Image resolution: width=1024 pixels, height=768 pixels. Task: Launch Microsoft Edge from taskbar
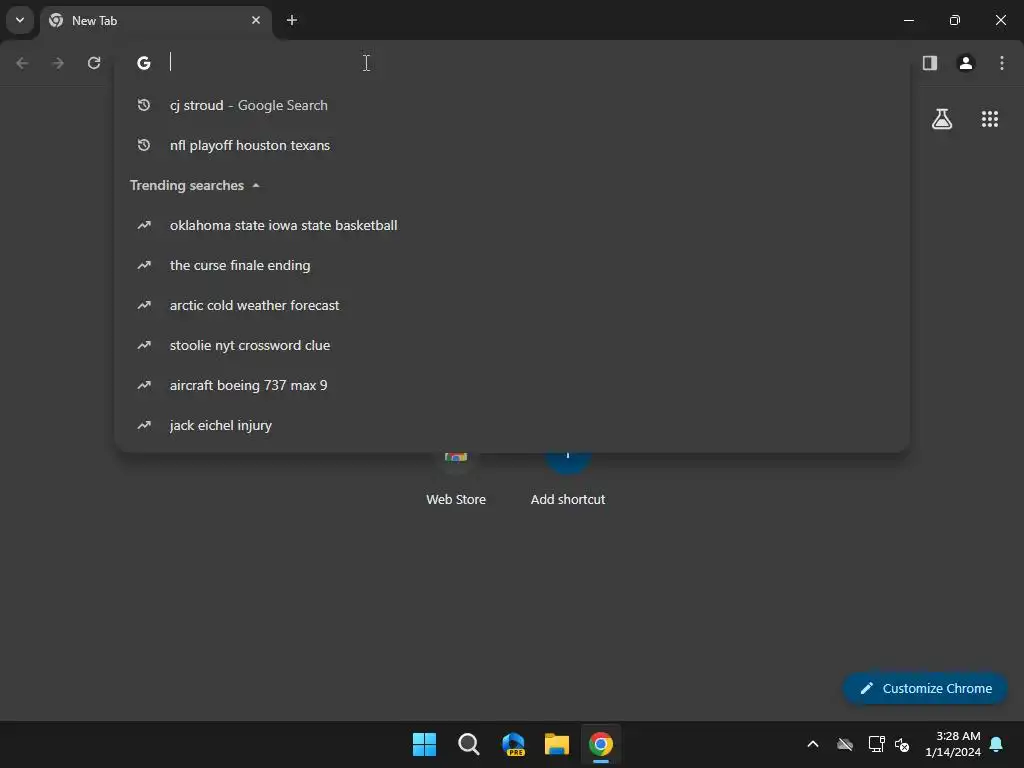coord(513,744)
